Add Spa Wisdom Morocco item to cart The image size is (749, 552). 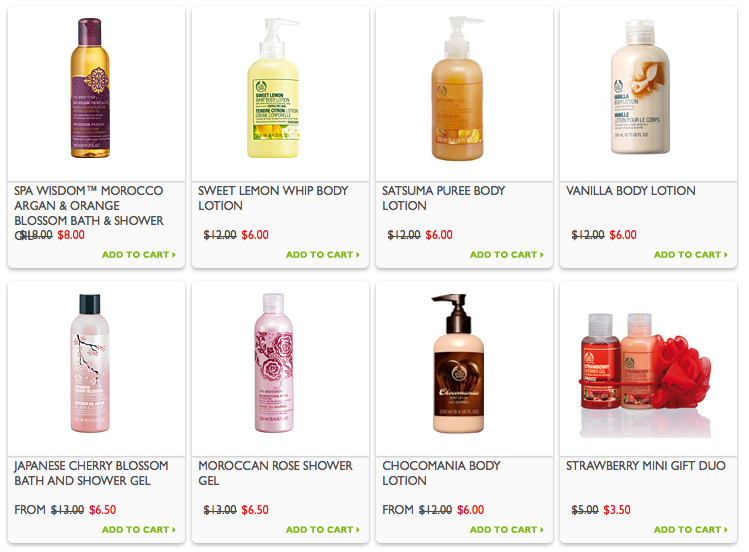[139, 255]
